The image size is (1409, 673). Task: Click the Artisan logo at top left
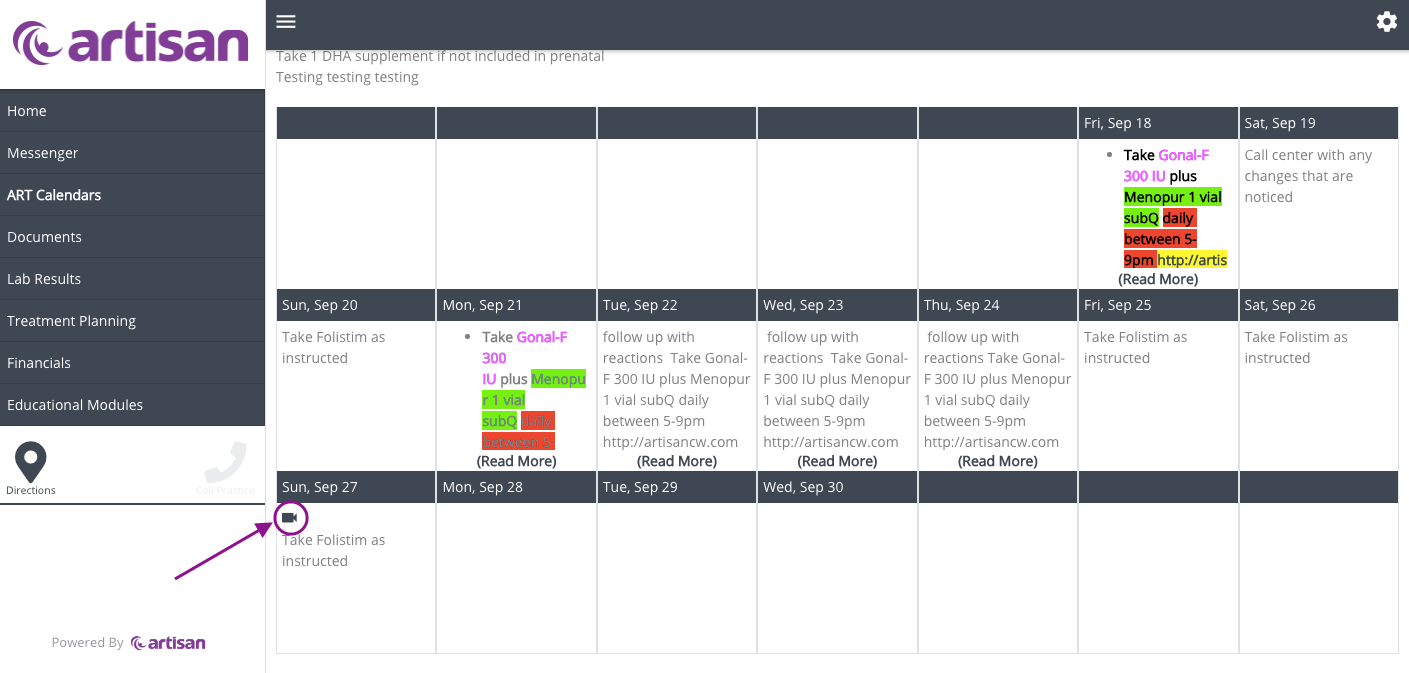[x=131, y=43]
